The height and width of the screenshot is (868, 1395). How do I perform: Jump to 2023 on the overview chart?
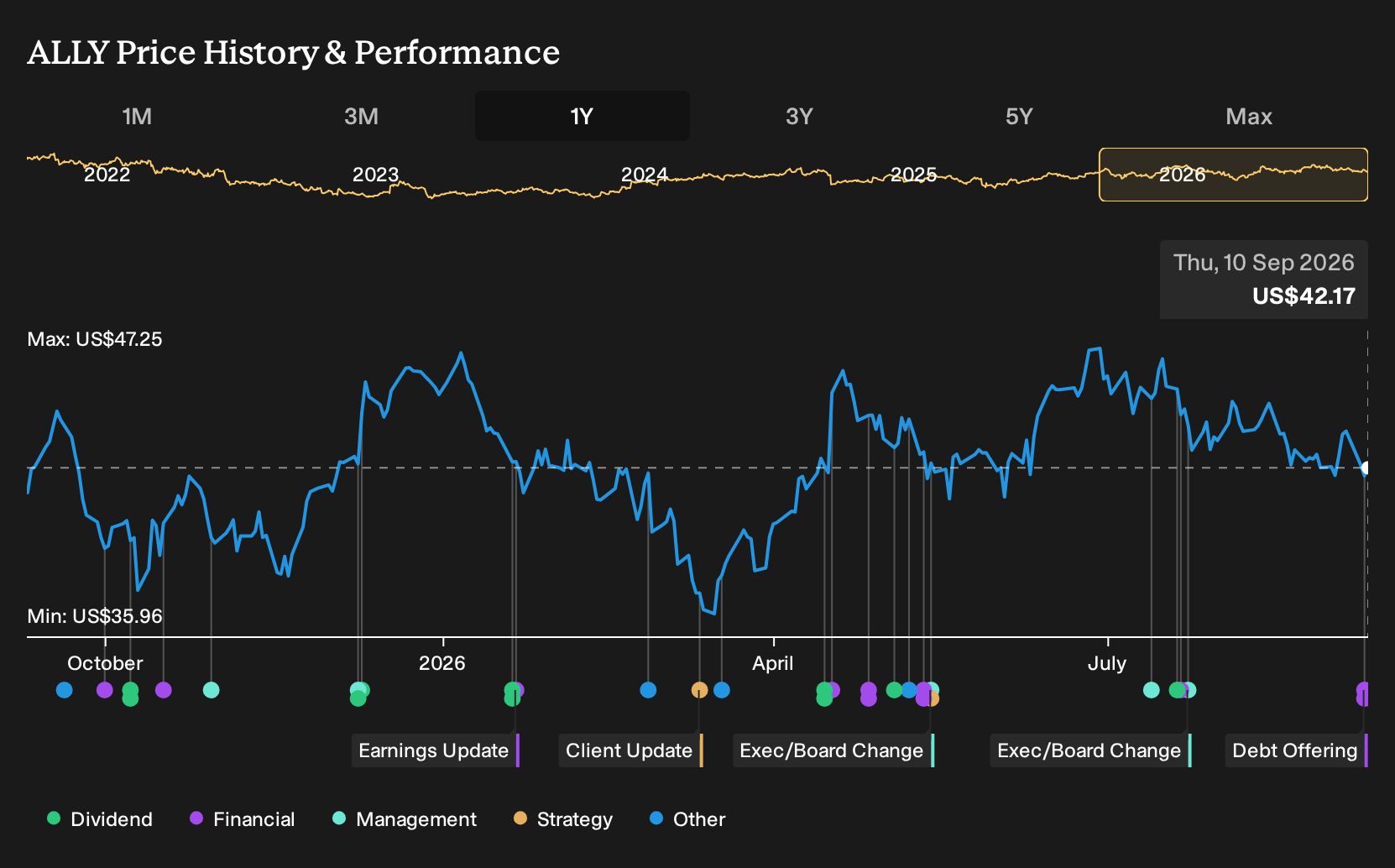[375, 175]
